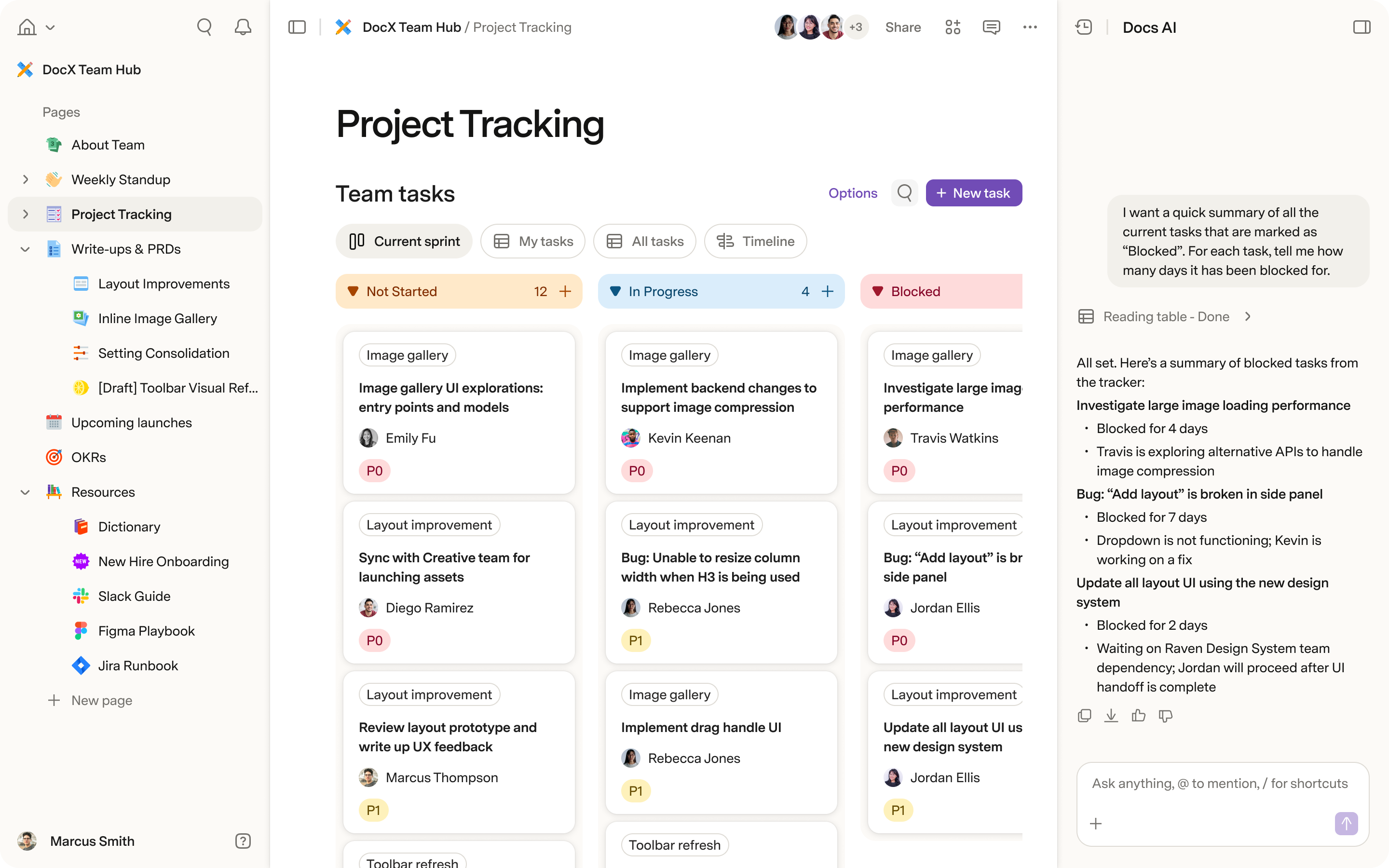Switch to the Timeline tab
The height and width of the screenshot is (868, 1389).
(755, 241)
